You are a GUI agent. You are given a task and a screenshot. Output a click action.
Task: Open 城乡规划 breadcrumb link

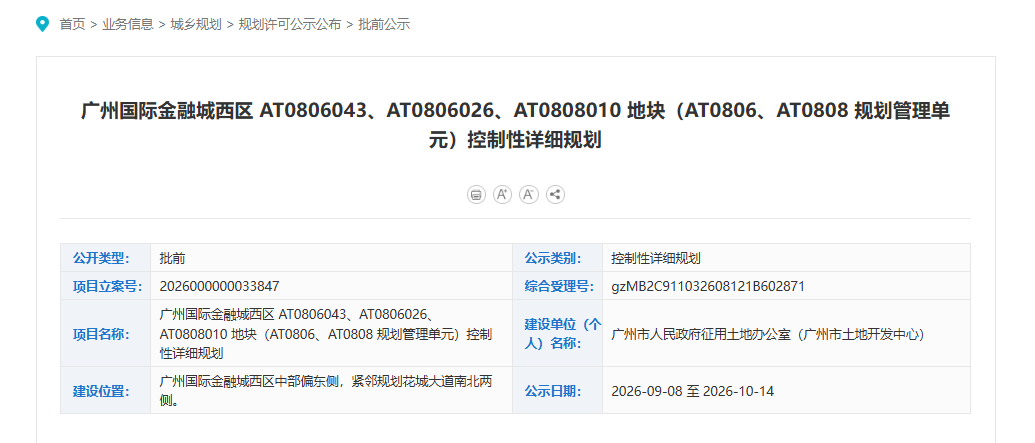point(195,24)
